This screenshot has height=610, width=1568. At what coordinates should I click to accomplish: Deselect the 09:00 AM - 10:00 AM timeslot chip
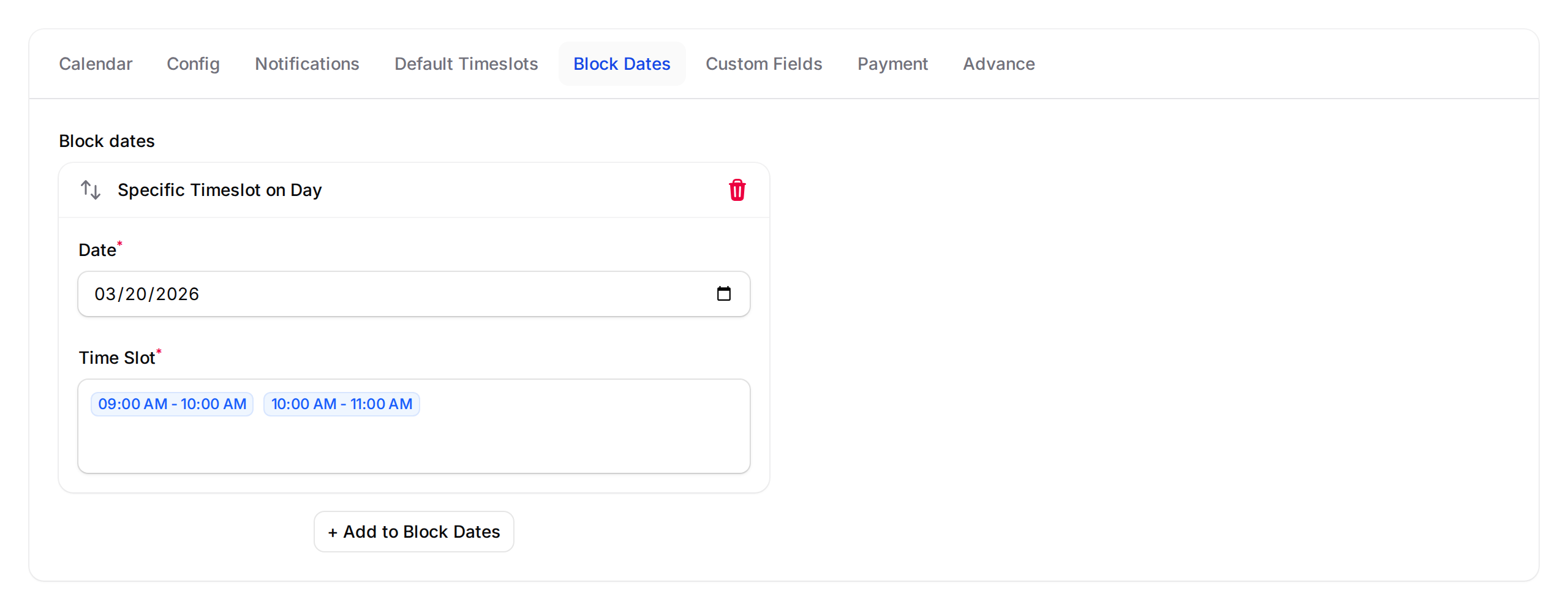(x=171, y=404)
